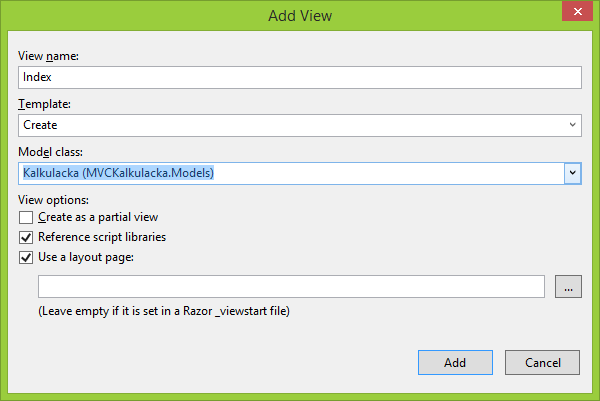Screen dimensions: 600x401
Task: Click the Add button
Action: (x=455, y=362)
